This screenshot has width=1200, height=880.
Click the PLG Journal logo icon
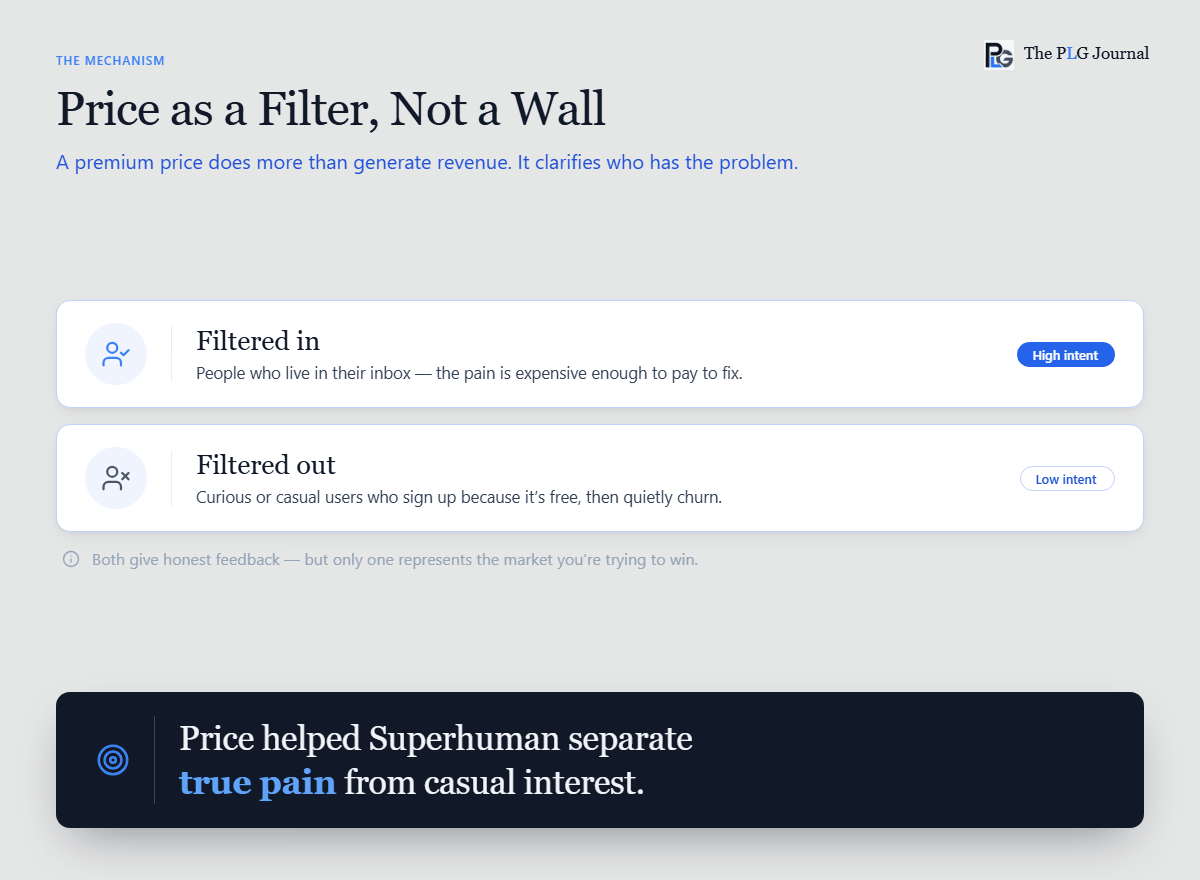pos(999,54)
